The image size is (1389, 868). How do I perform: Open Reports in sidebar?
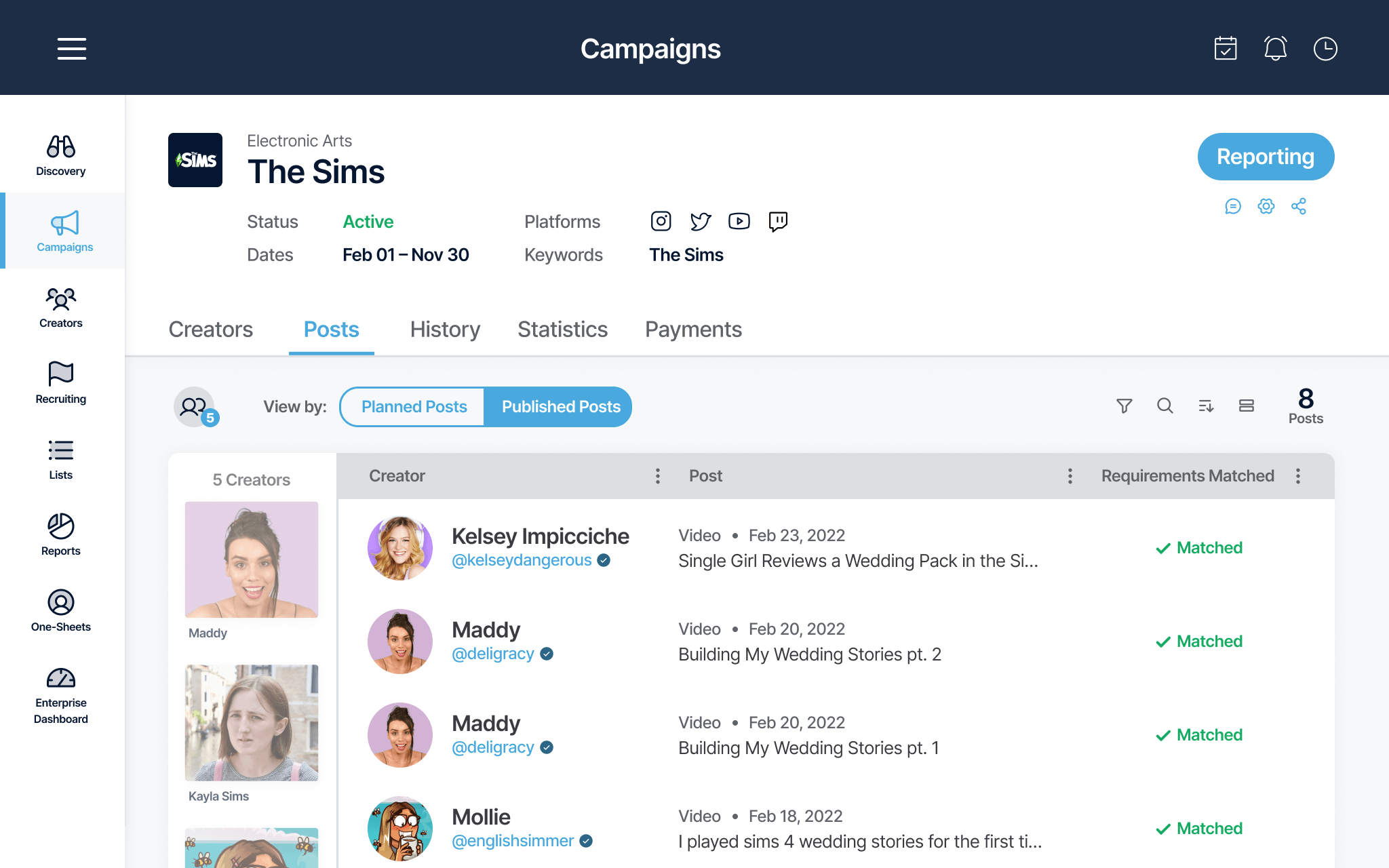tap(61, 536)
